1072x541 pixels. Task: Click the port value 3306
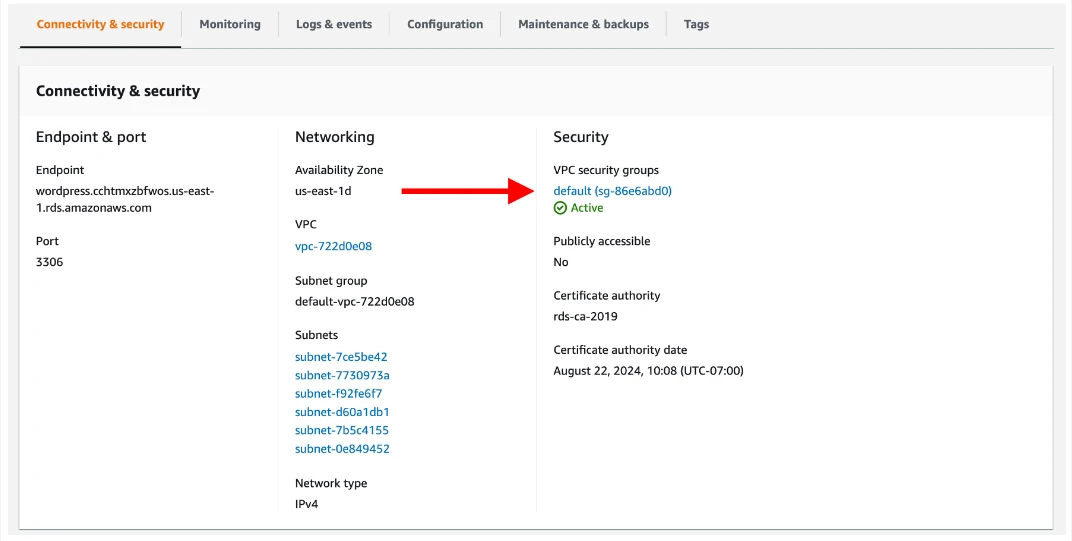(x=49, y=262)
